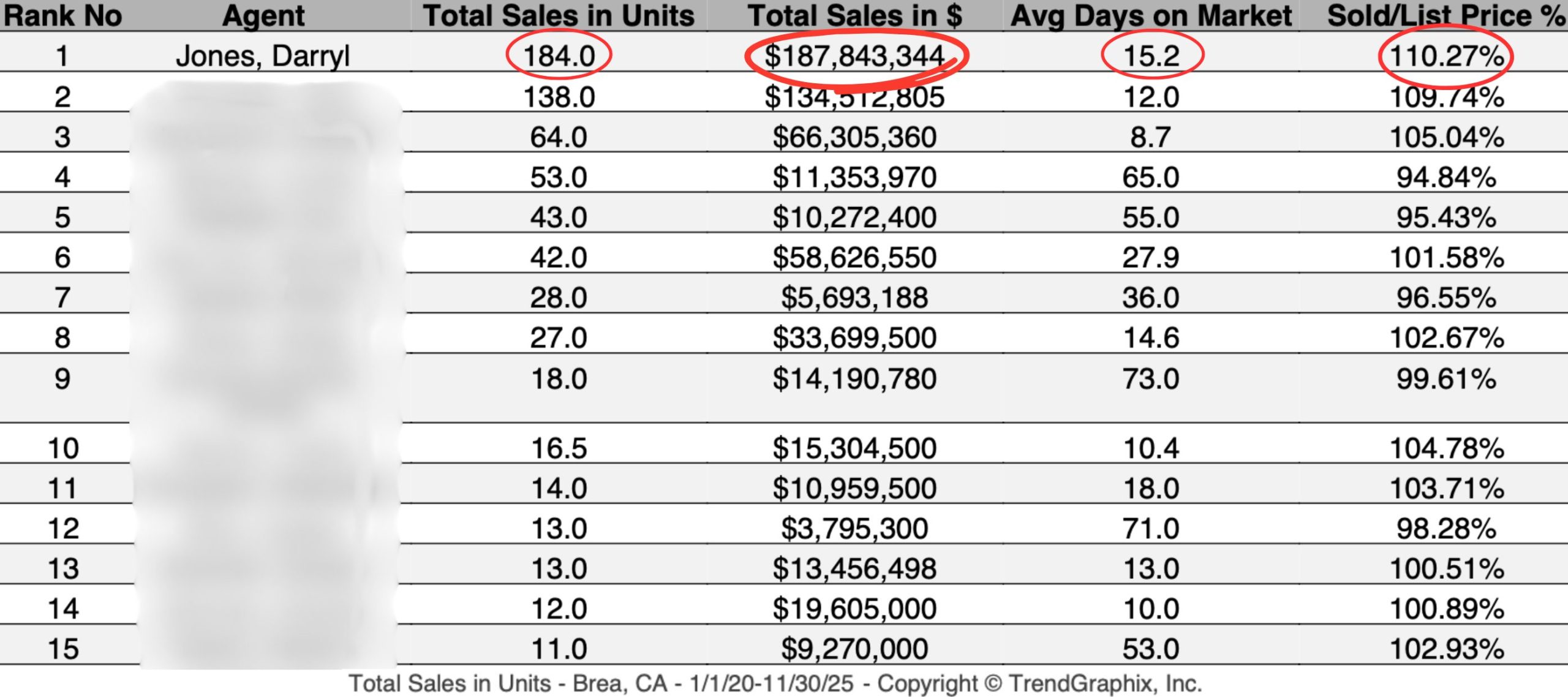Click the circled $187,843,344 sales total
This screenshot has height=697, width=1568.
tap(854, 56)
